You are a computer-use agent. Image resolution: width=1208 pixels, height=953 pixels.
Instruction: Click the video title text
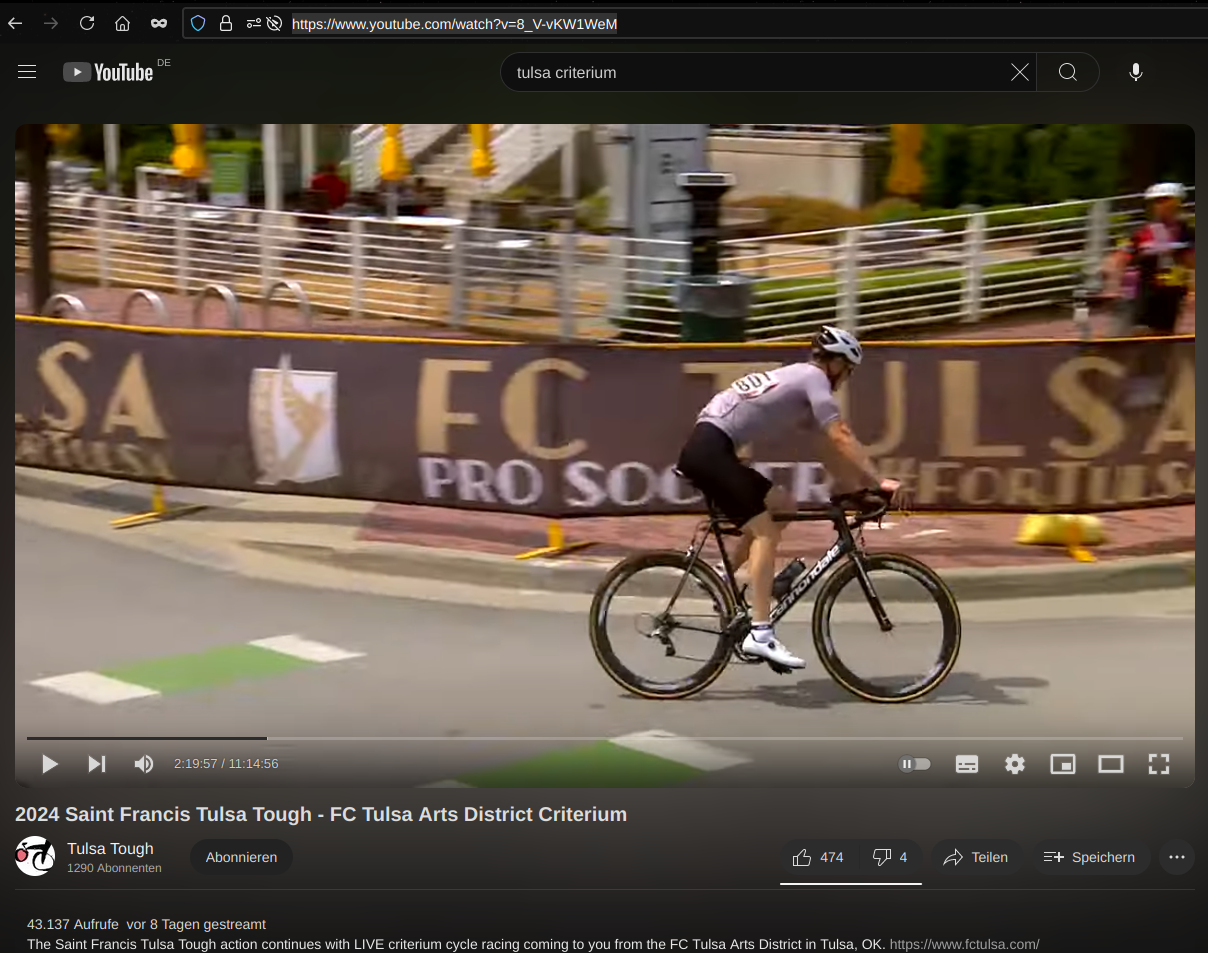[x=321, y=814]
